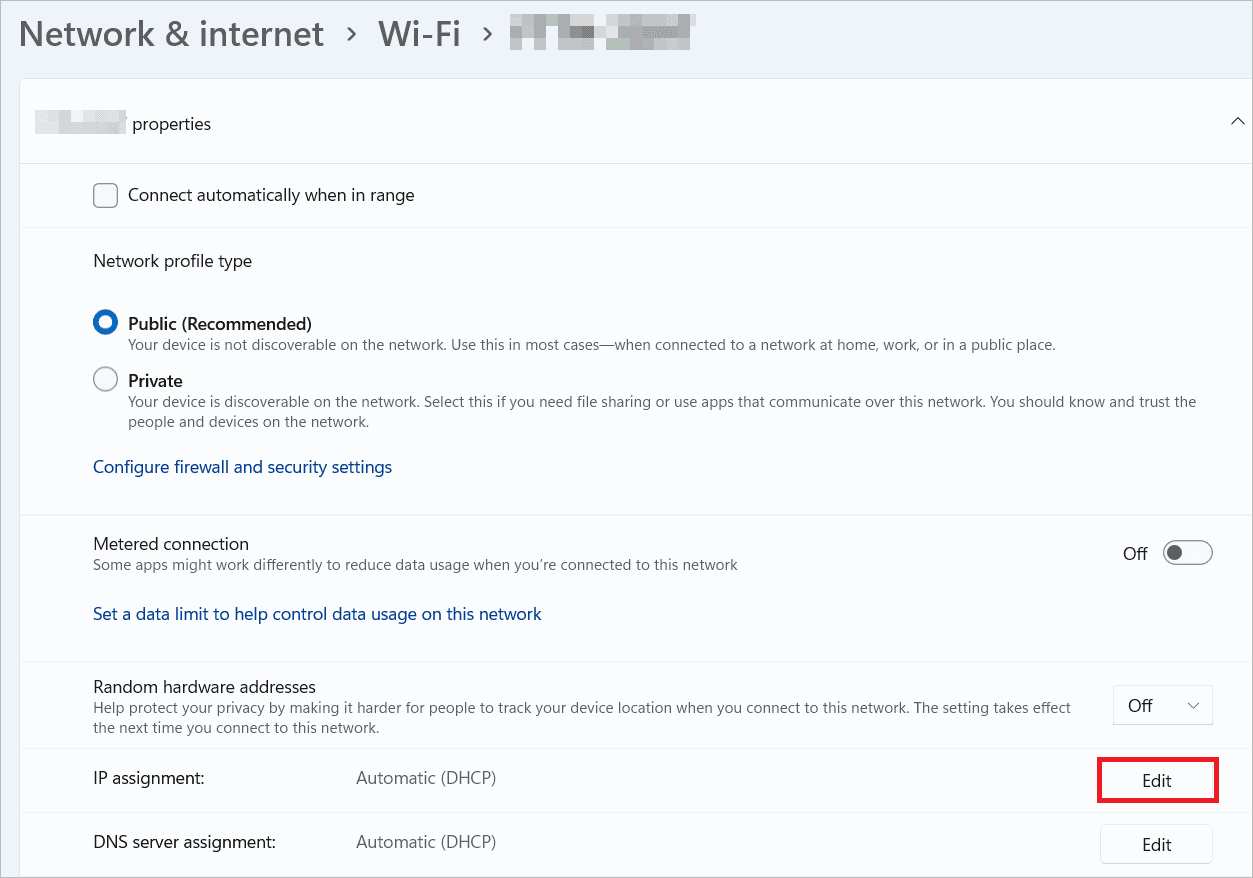Viewport: 1253px width, 878px height.
Task: Enable Connect automatically when in range
Action: 105,195
